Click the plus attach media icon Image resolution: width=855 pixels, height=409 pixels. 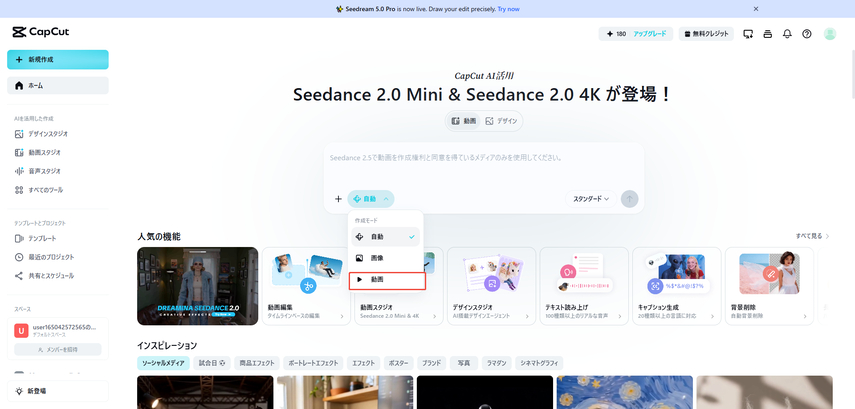338,199
